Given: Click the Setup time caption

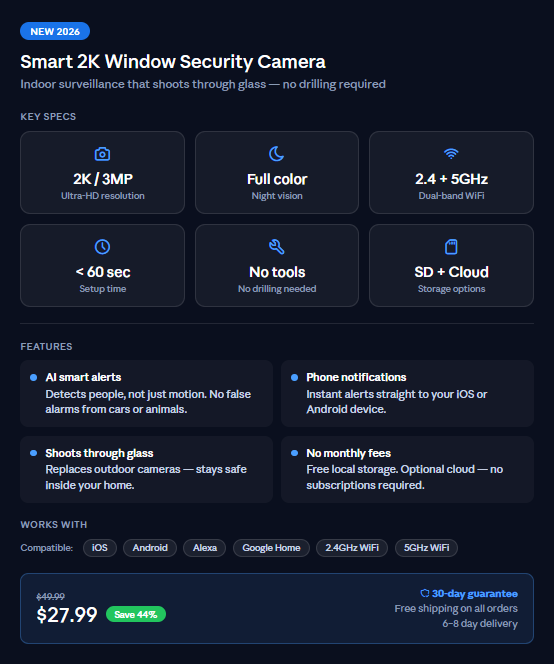Looking at the screenshot, I should pyautogui.click(x=102, y=289).
